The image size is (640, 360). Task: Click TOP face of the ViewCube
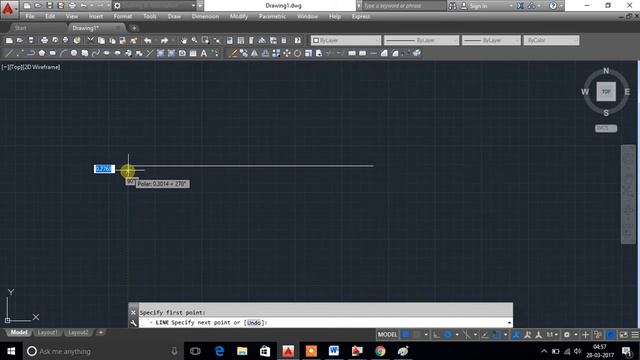(x=606, y=92)
